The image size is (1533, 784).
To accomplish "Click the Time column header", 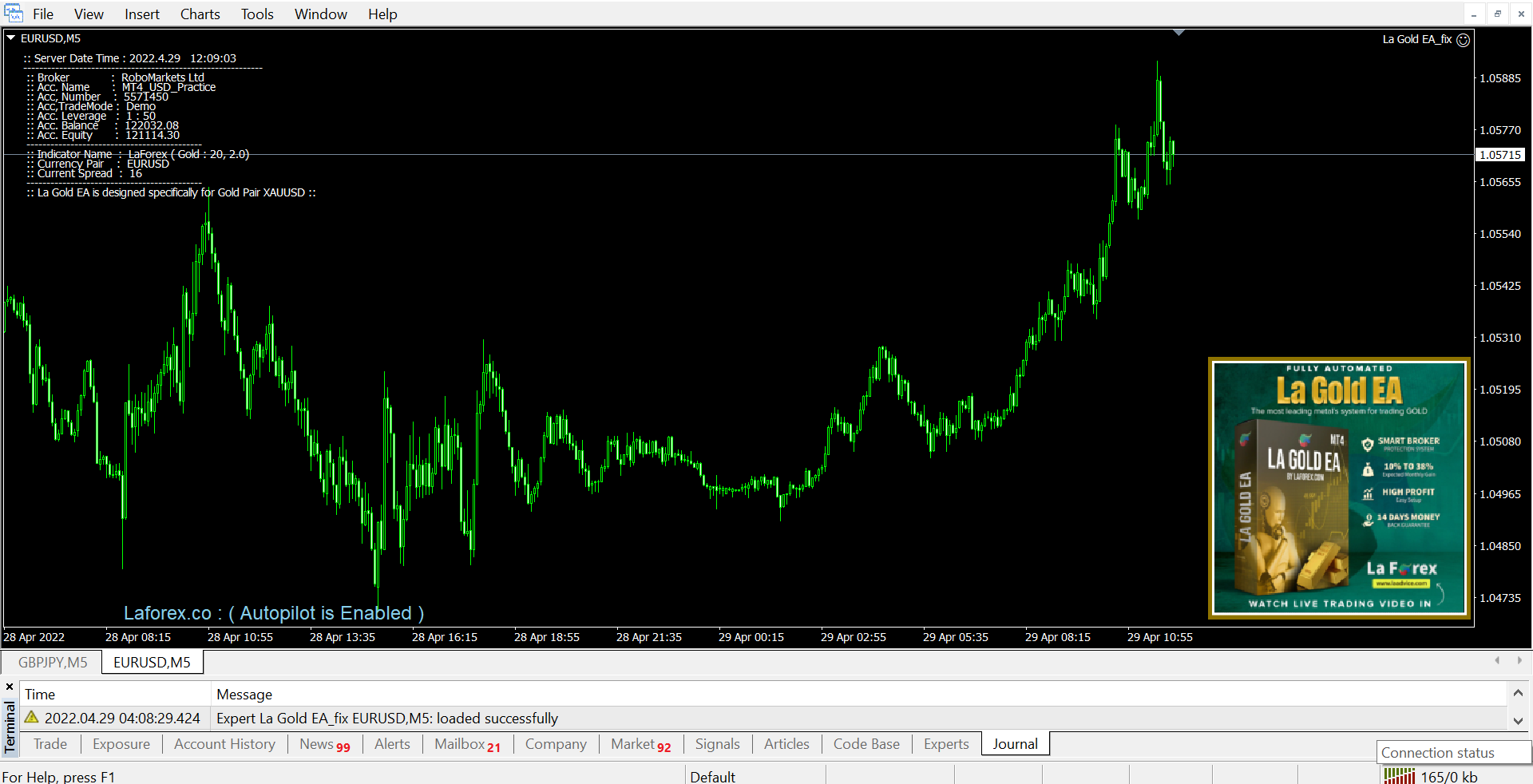I will click(40, 695).
